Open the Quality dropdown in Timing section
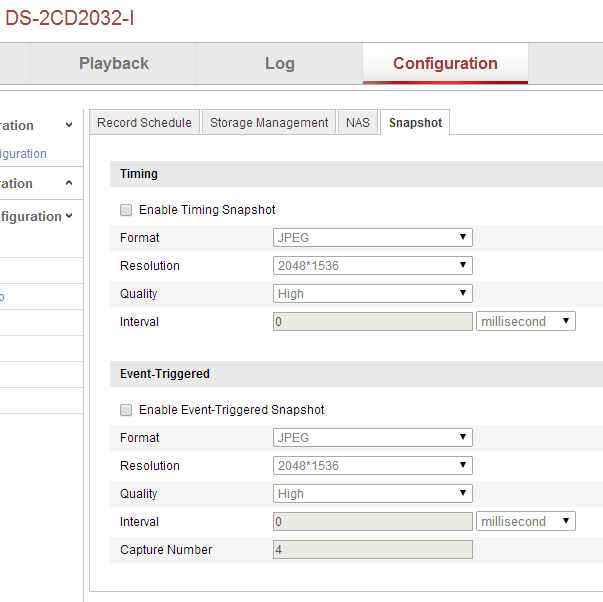The image size is (603, 602). click(372, 294)
